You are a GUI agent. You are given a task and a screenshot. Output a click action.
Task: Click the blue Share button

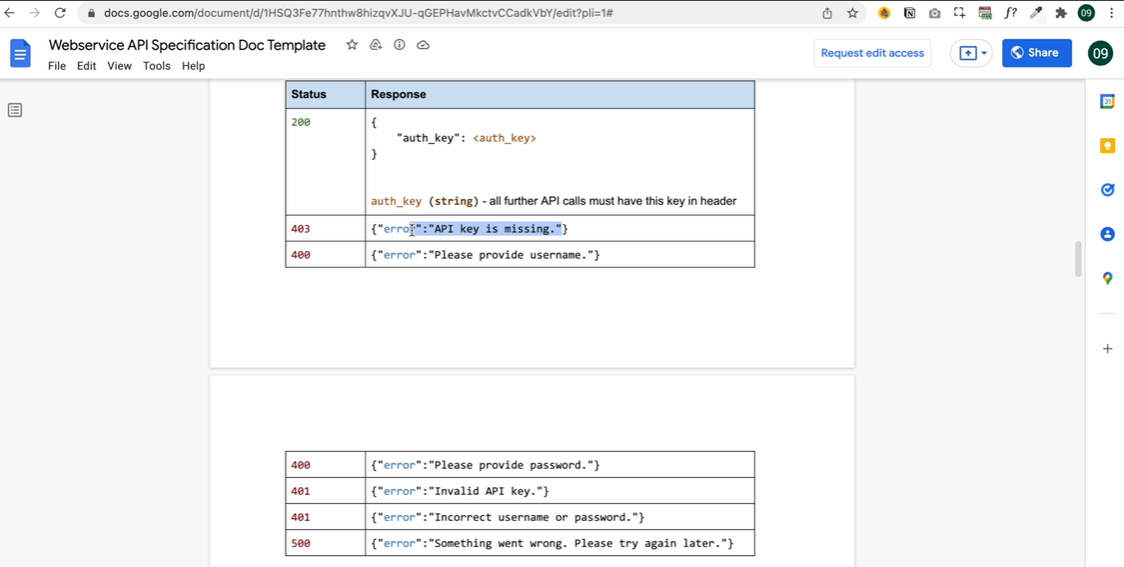[1037, 53]
